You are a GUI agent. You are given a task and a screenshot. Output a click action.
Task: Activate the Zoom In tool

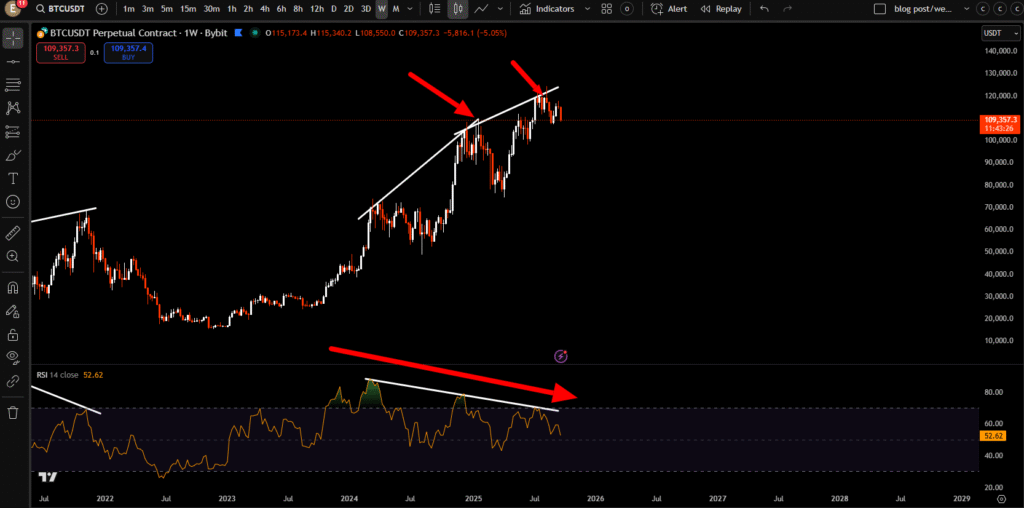coord(13,256)
